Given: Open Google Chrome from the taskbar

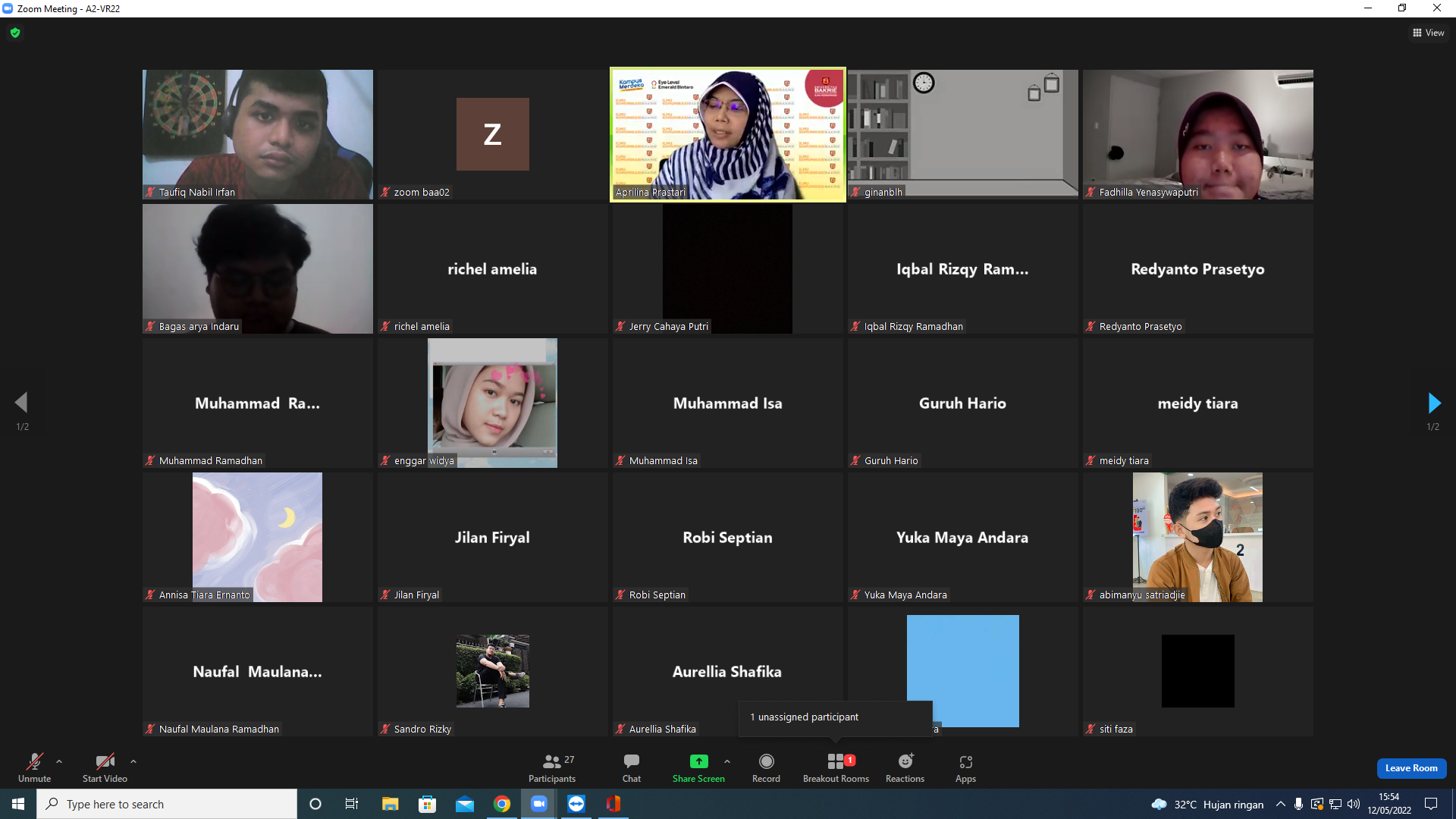Looking at the screenshot, I should click(501, 804).
